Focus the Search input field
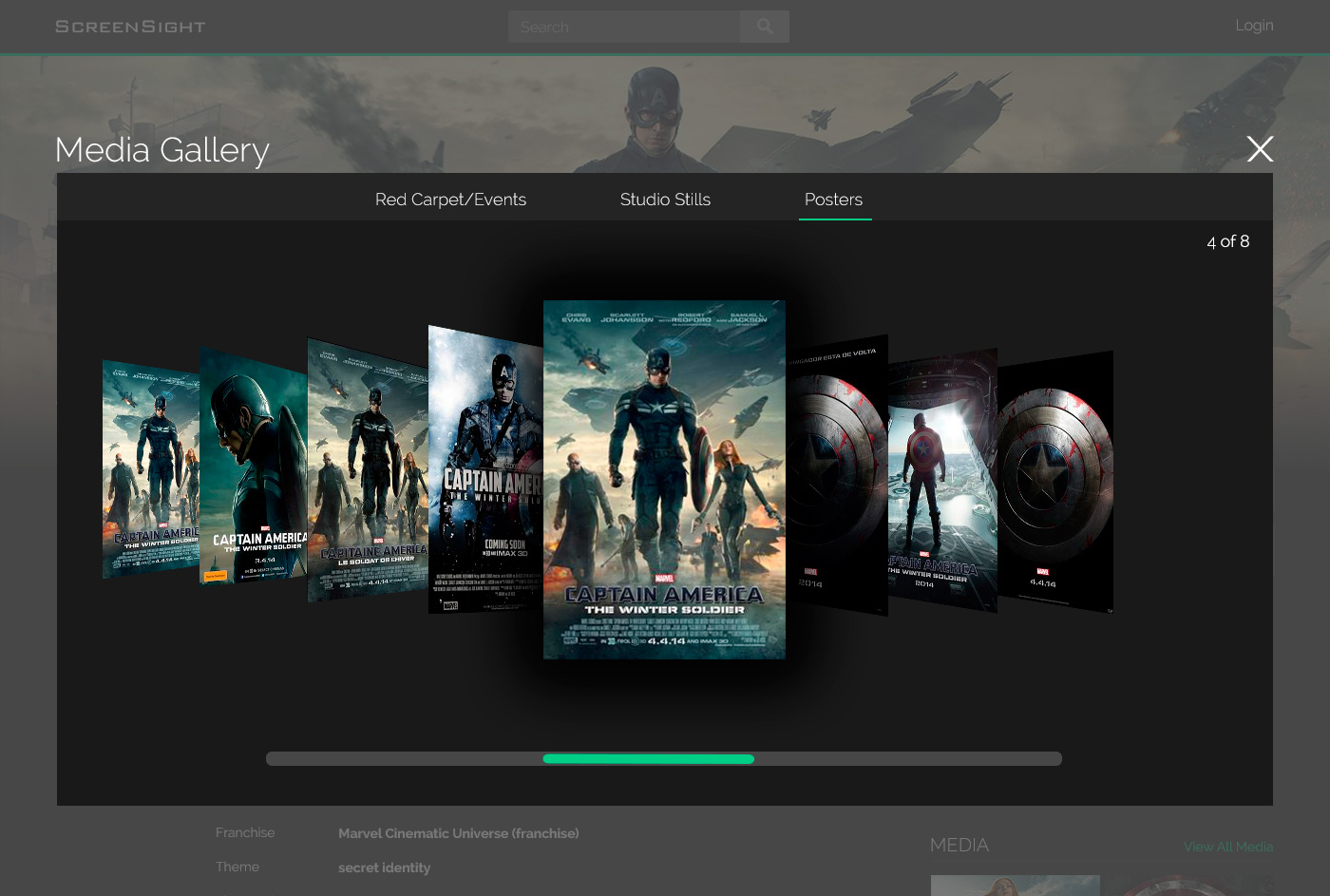The image size is (1330, 896). point(624,27)
